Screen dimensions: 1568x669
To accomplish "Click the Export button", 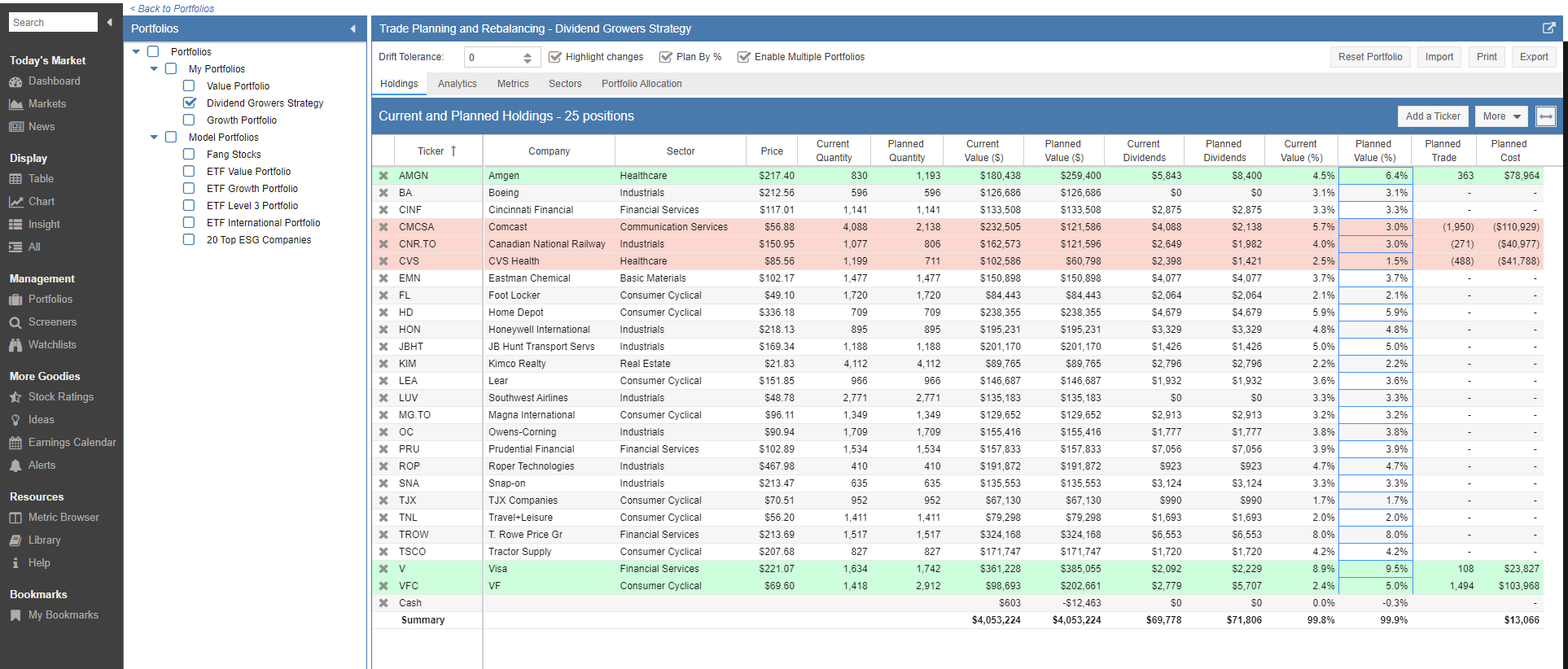I will [x=1534, y=57].
